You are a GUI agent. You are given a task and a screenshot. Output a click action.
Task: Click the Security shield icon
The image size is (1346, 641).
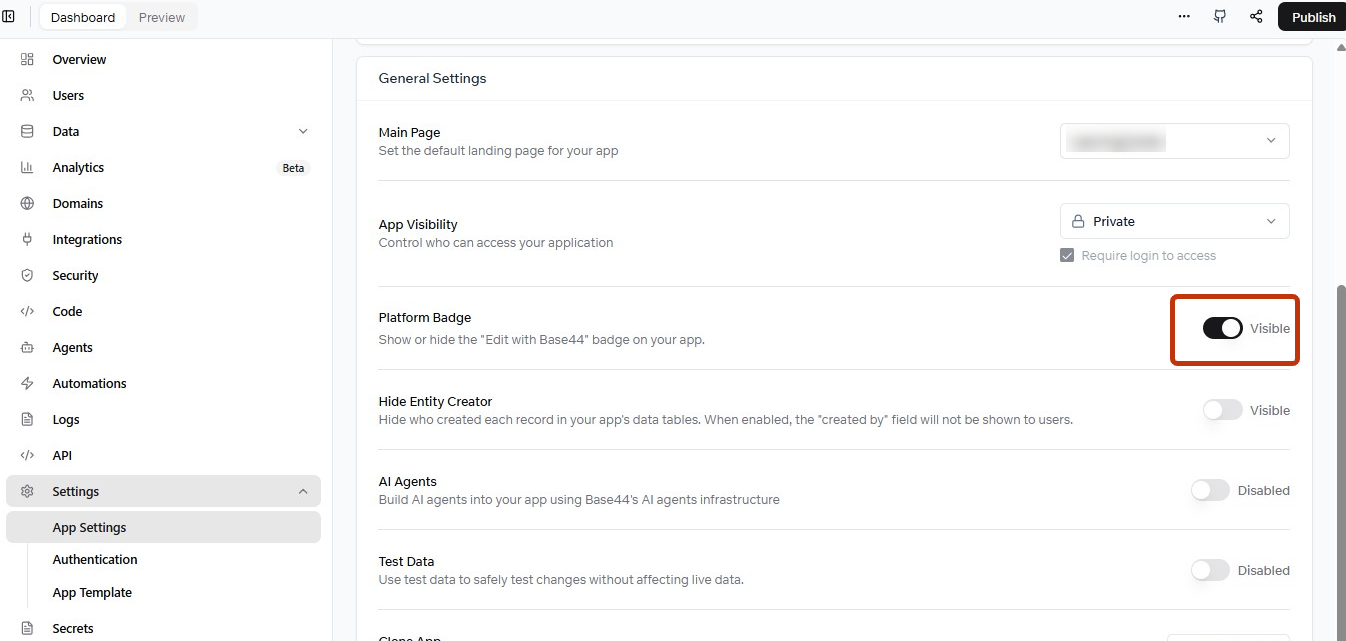[27, 275]
